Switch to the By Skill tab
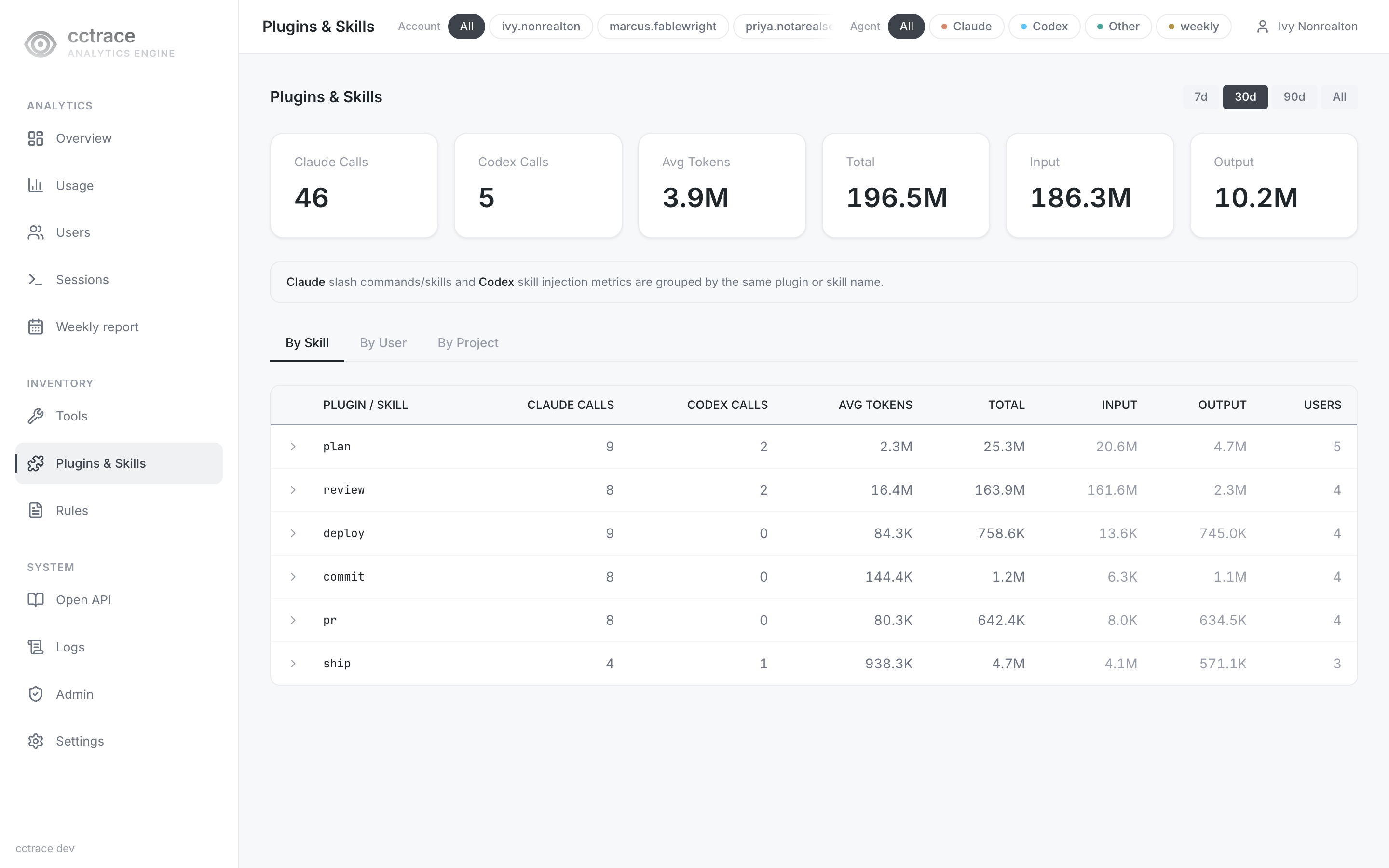 [x=307, y=343]
